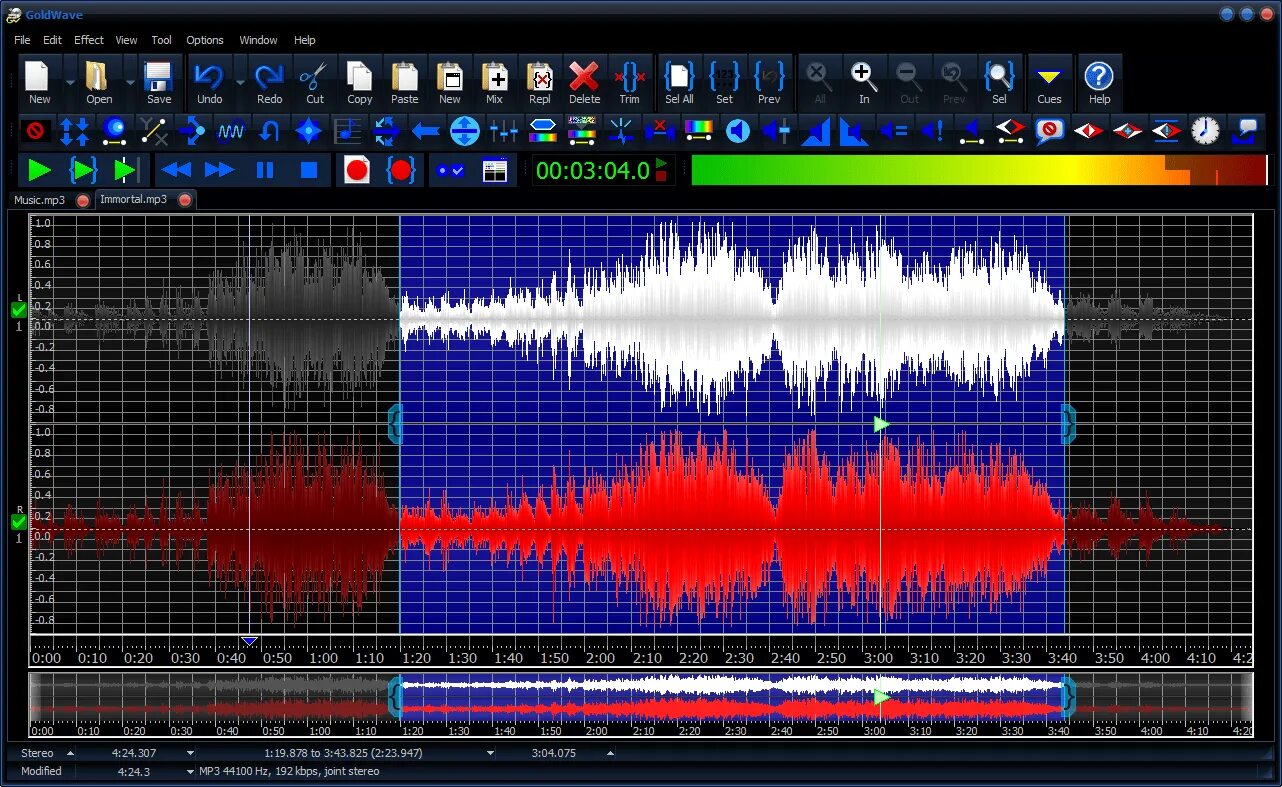Select the Cut tool
Viewport: 1282px width, 787px height.
pos(314,82)
